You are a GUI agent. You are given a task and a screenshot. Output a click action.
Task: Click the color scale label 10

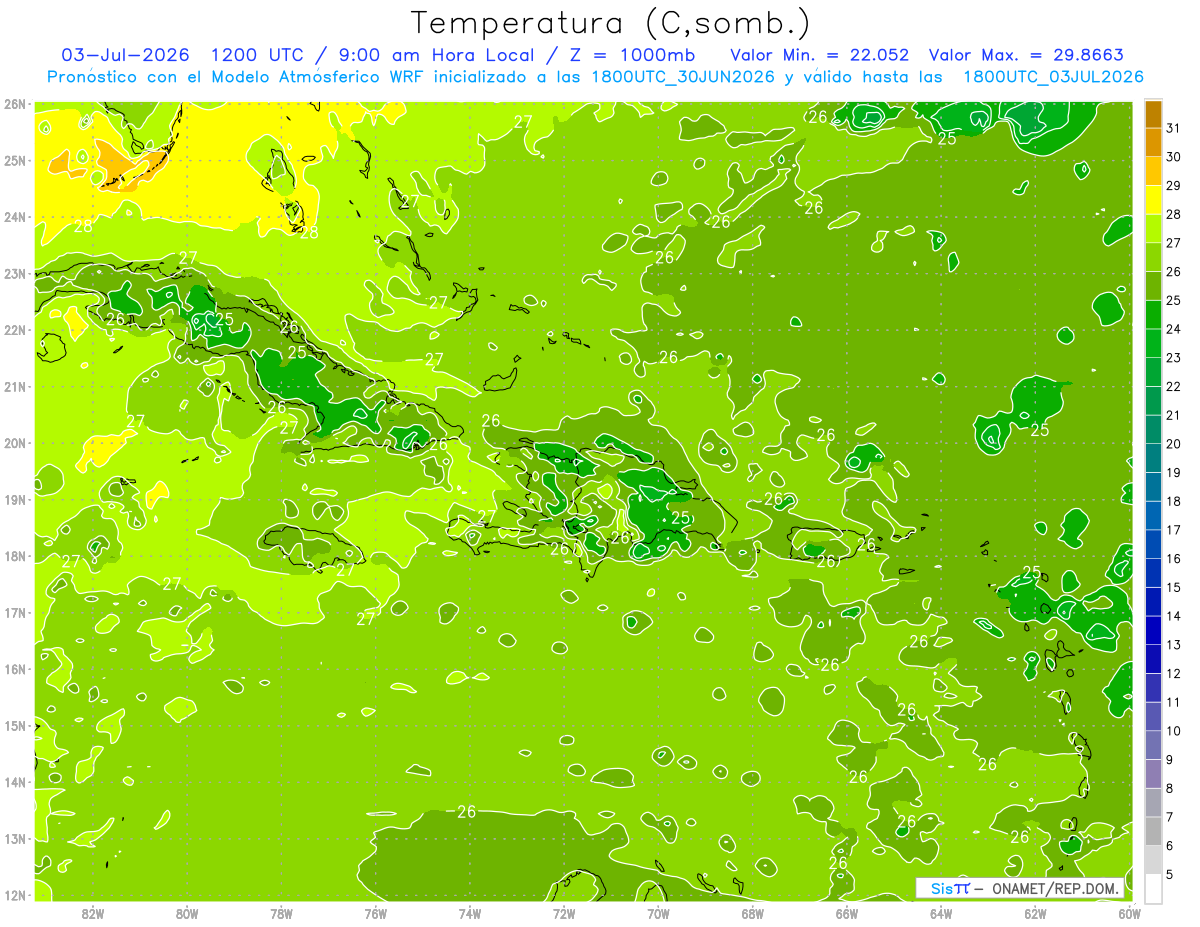(1173, 731)
